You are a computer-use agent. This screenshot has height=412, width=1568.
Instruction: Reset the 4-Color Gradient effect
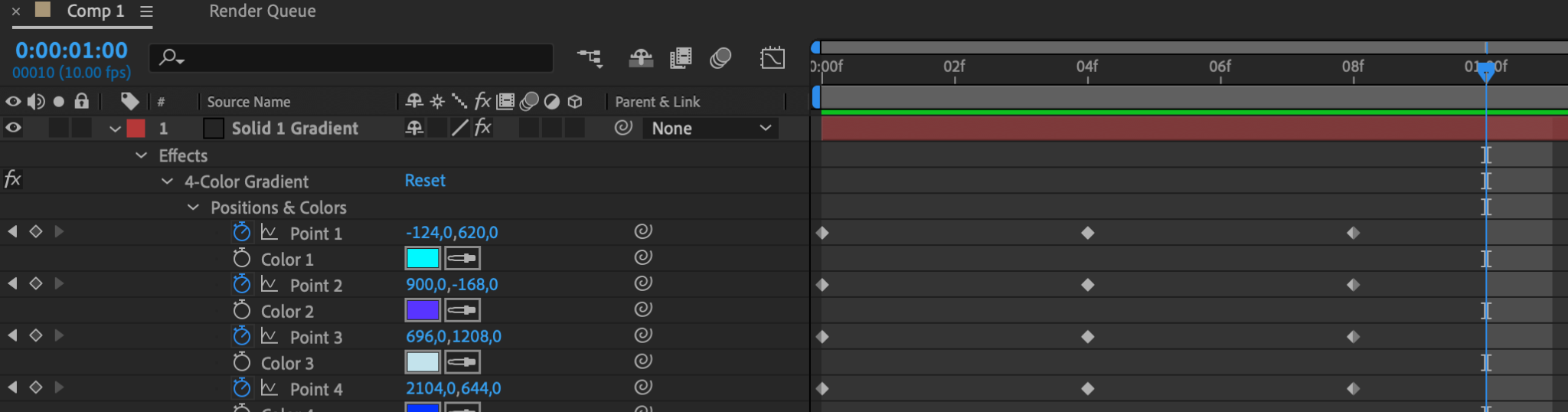(x=425, y=181)
